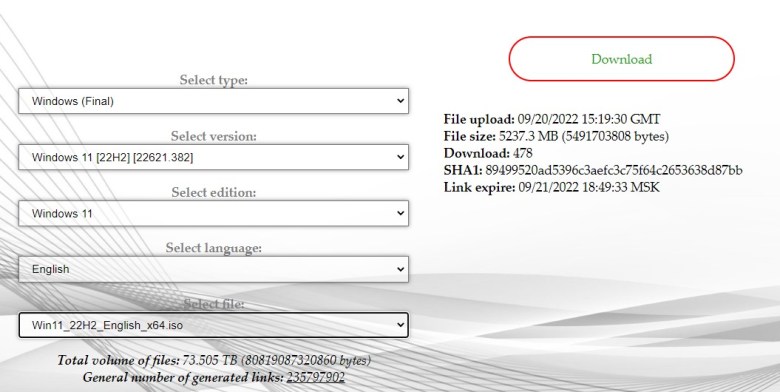Screen dimensions: 780x392
Task: Open the Windows (Final) type dropdown
Action: pyautogui.click(x=213, y=101)
